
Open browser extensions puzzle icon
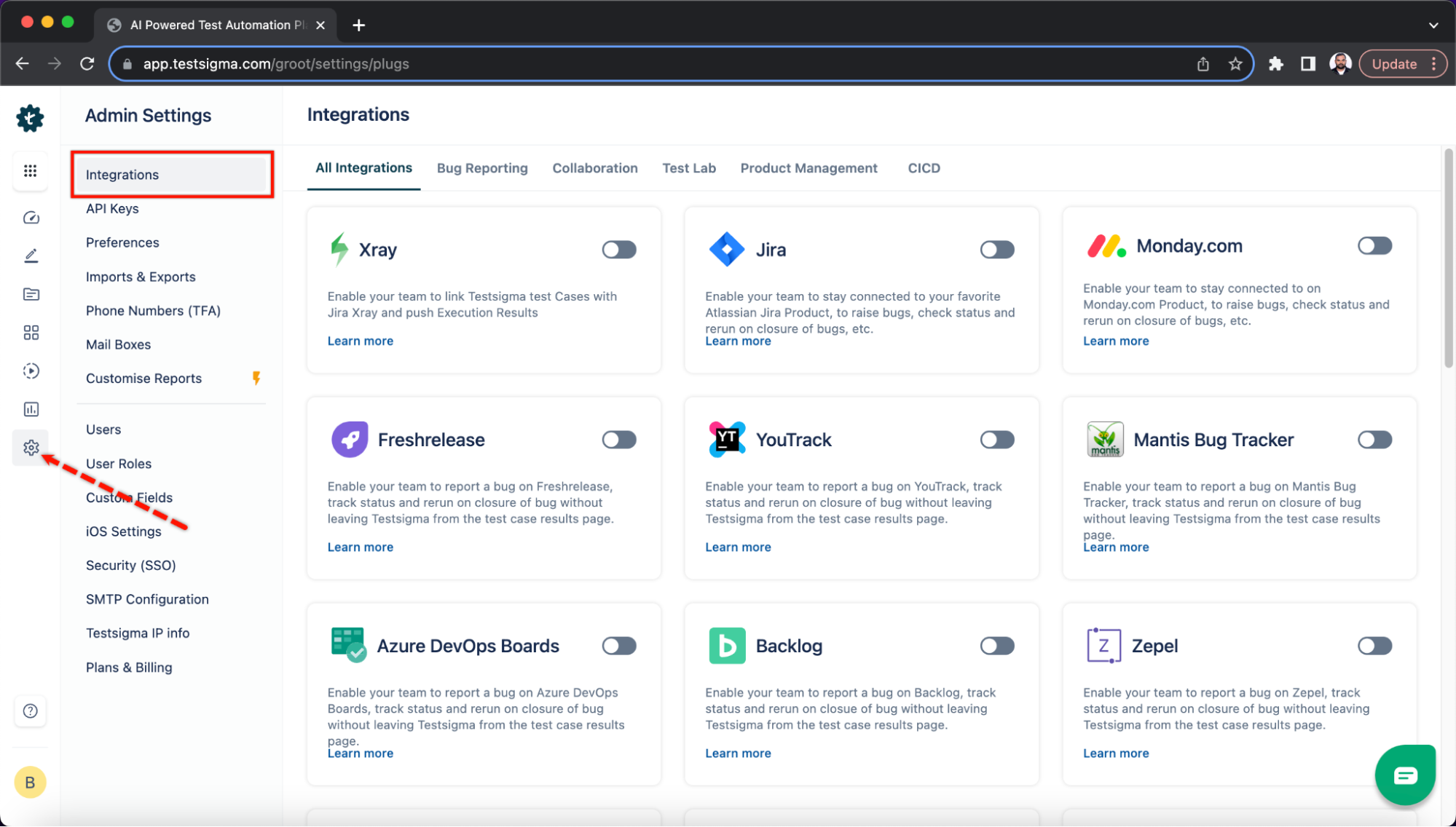[x=1275, y=64]
